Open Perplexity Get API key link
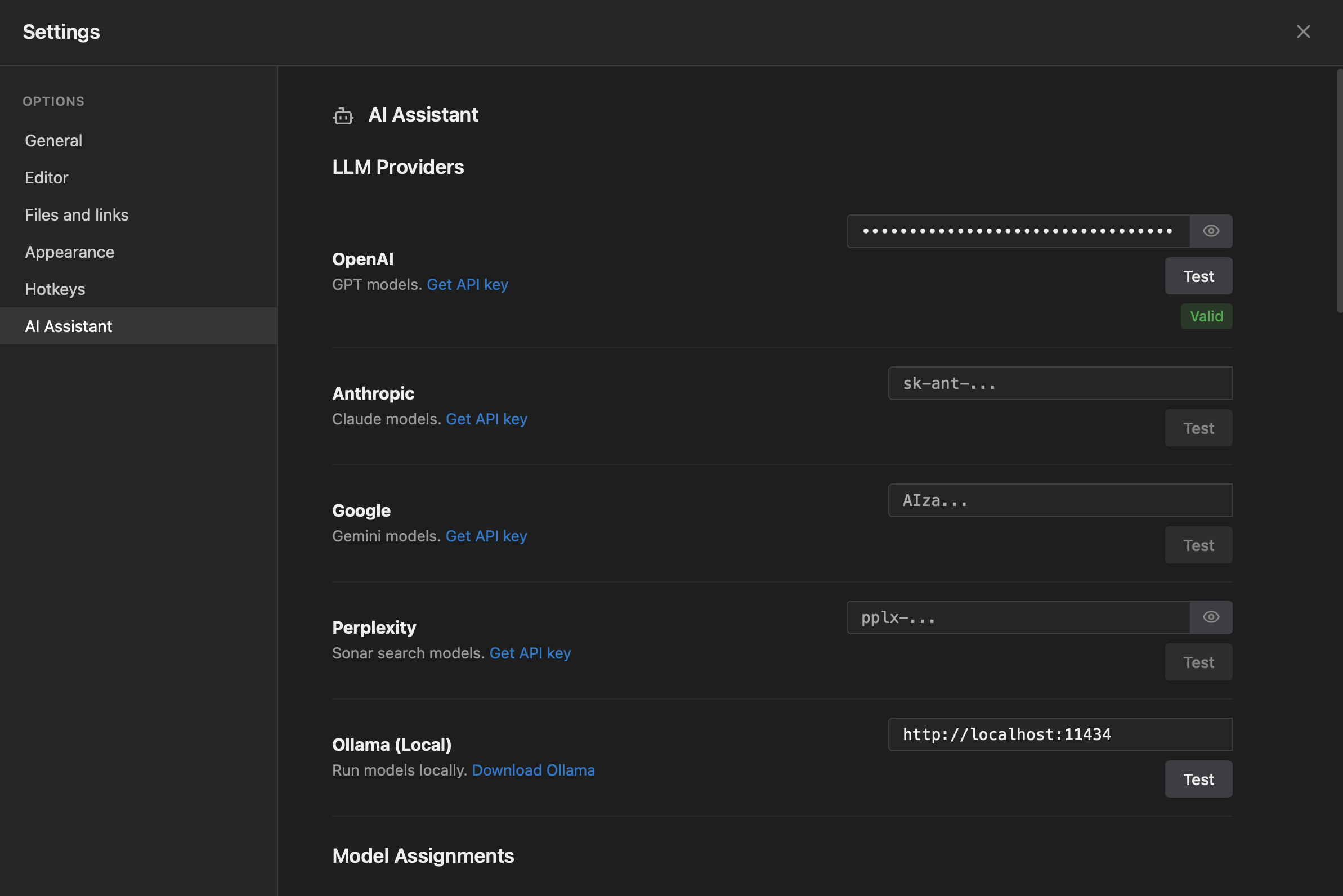 (x=530, y=653)
